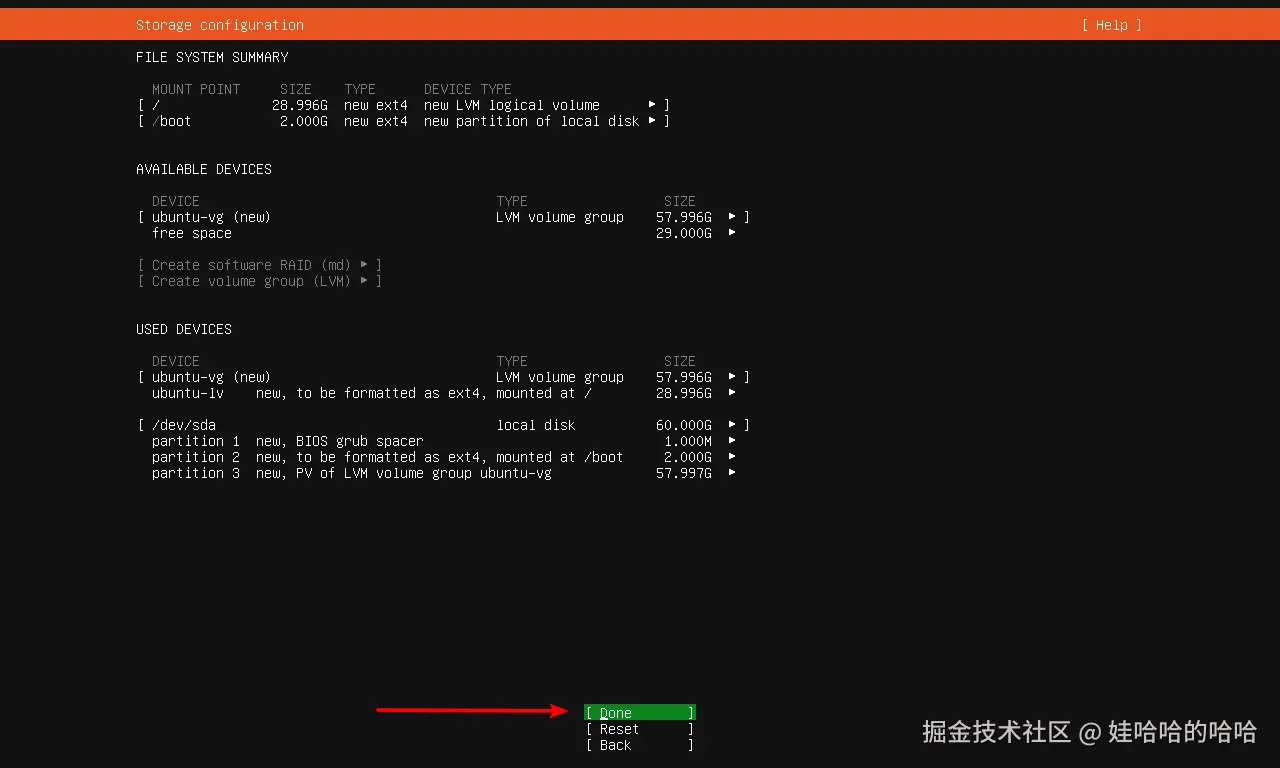Open arrow for partition 2 mounted at /boot
This screenshot has width=1280, height=768.
click(x=732, y=457)
